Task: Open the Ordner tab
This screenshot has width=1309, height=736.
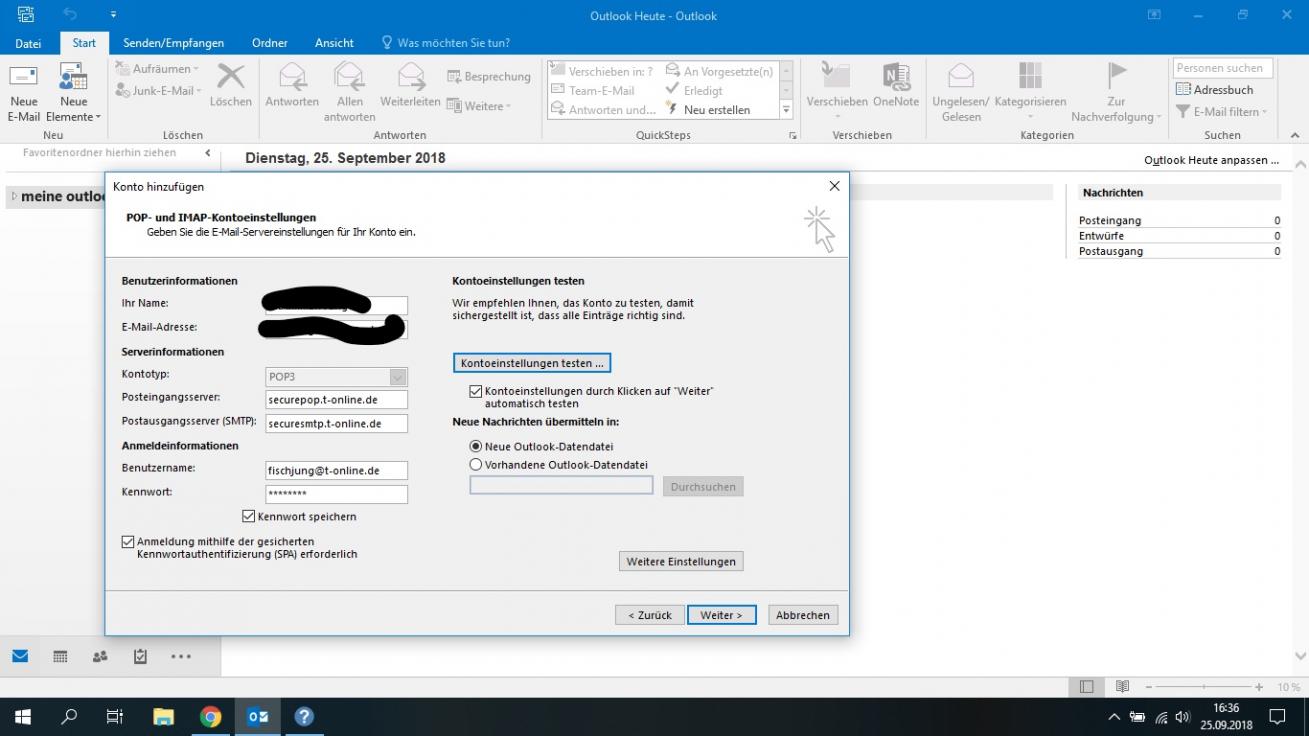Action: 270,43
